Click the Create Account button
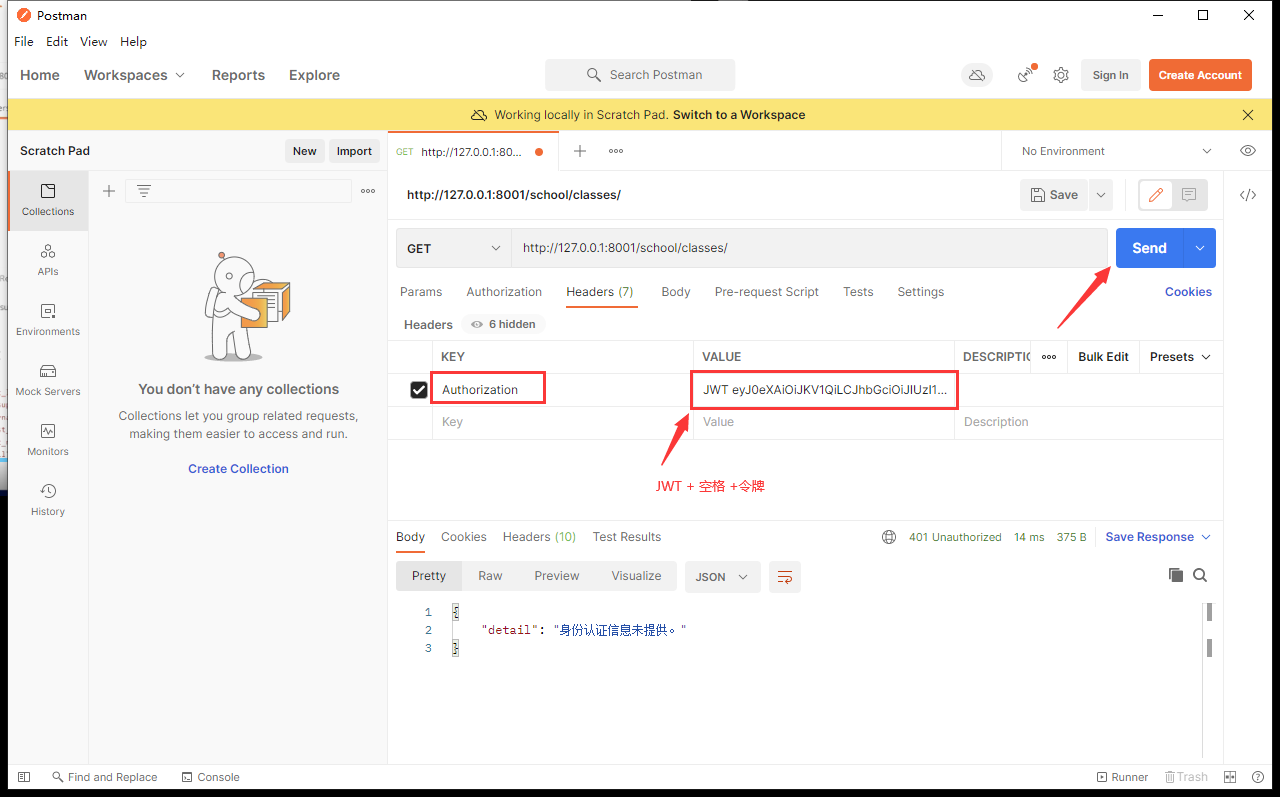The height and width of the screenshot is (797, 1280). [x=1200, y=75]
